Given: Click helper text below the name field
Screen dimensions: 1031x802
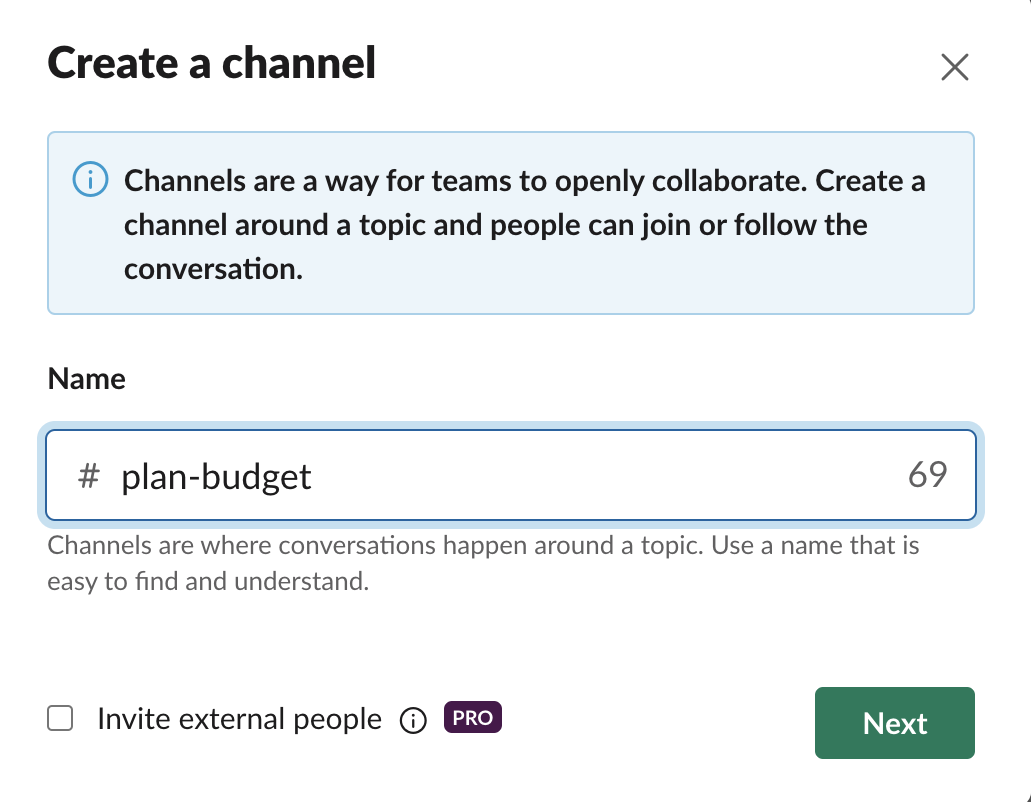Looking at the screenshot, I should (x=483, y=563).
